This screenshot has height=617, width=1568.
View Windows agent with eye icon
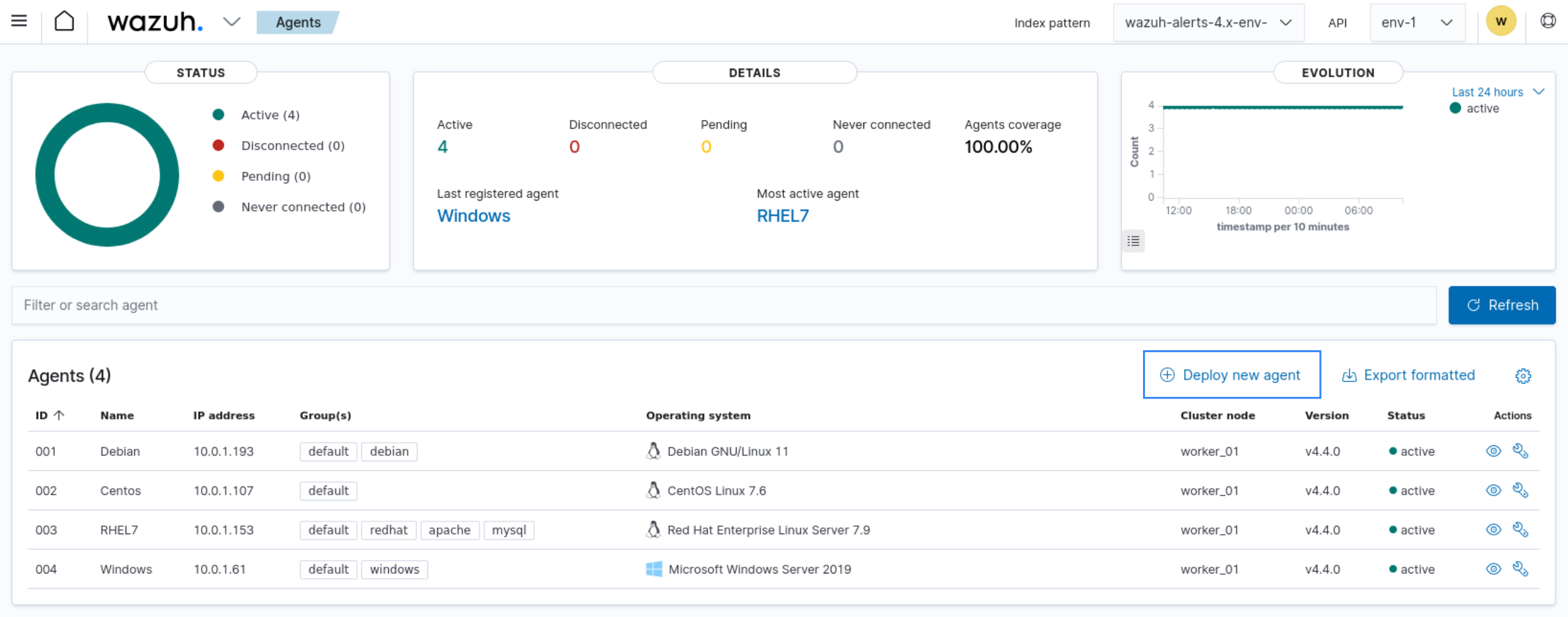1493,569
